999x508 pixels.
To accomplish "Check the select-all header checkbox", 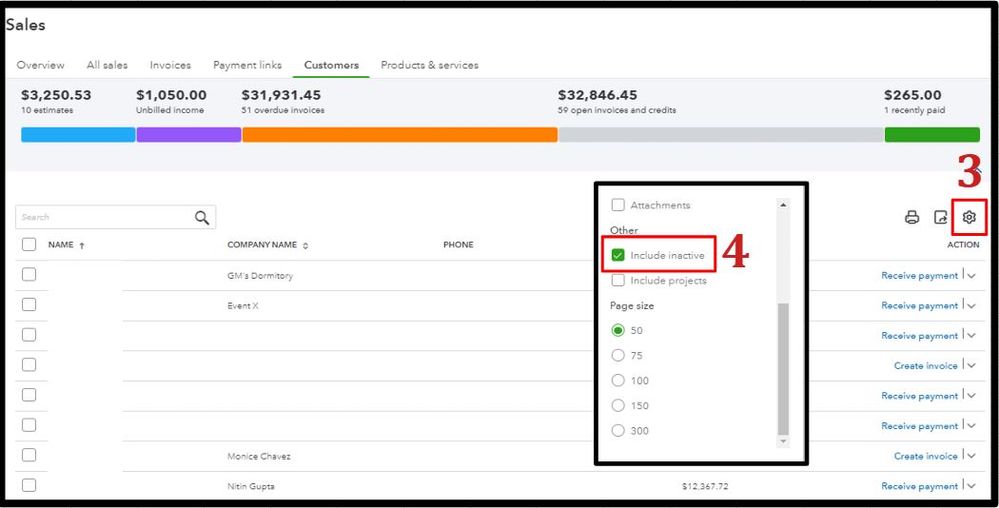I will click(x=29, y=245).
